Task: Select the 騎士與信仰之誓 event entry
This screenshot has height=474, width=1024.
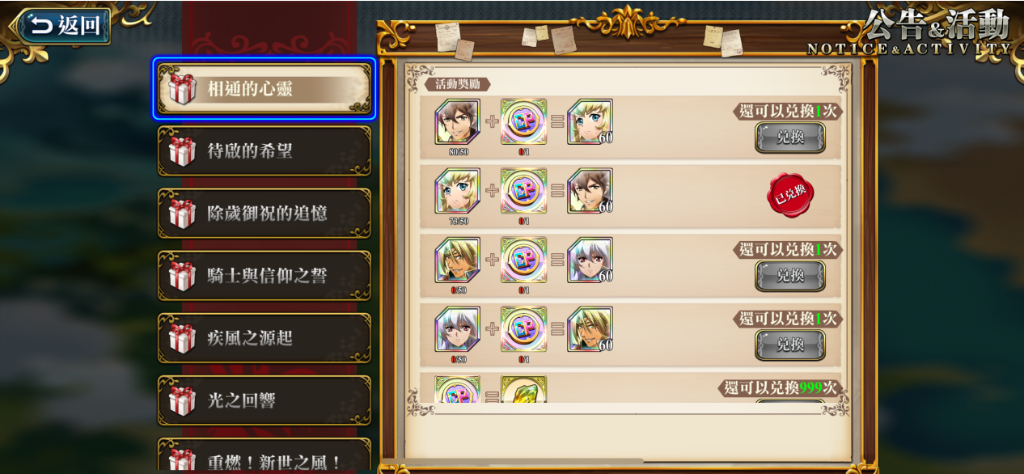Action: [264, 276]
